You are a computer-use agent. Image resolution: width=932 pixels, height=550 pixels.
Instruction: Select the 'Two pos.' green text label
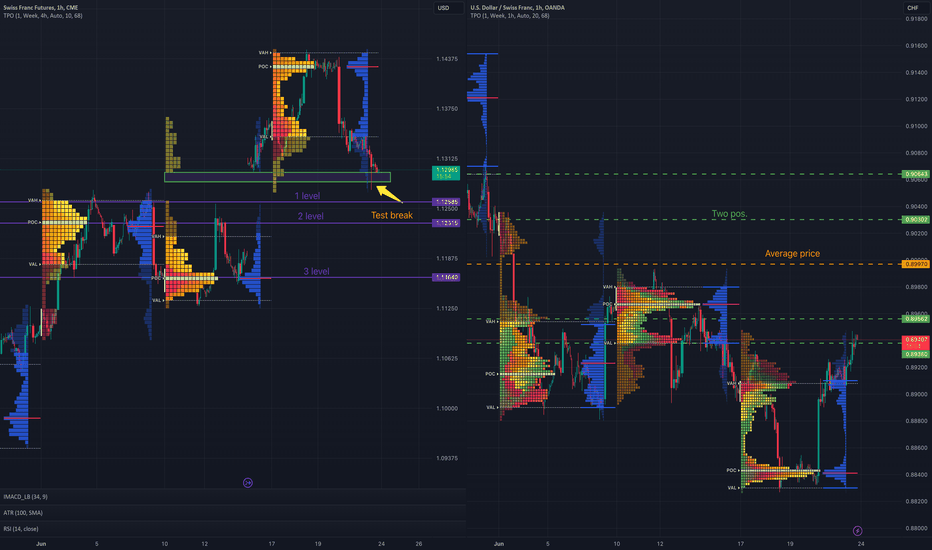[x=729, y=213]
